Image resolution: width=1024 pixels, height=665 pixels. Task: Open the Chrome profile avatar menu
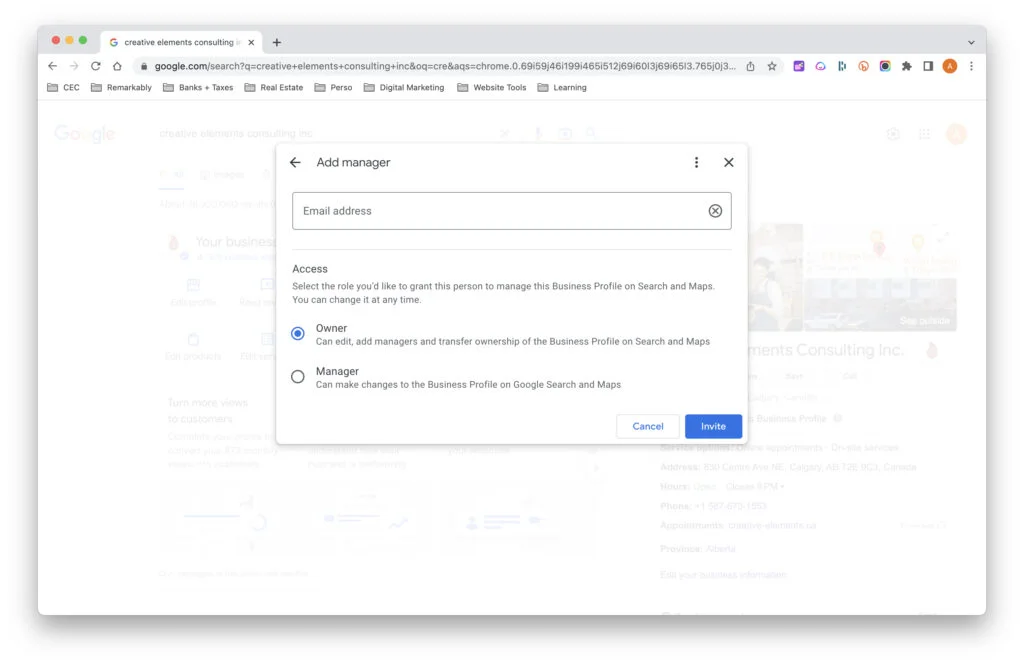[950, 66]
